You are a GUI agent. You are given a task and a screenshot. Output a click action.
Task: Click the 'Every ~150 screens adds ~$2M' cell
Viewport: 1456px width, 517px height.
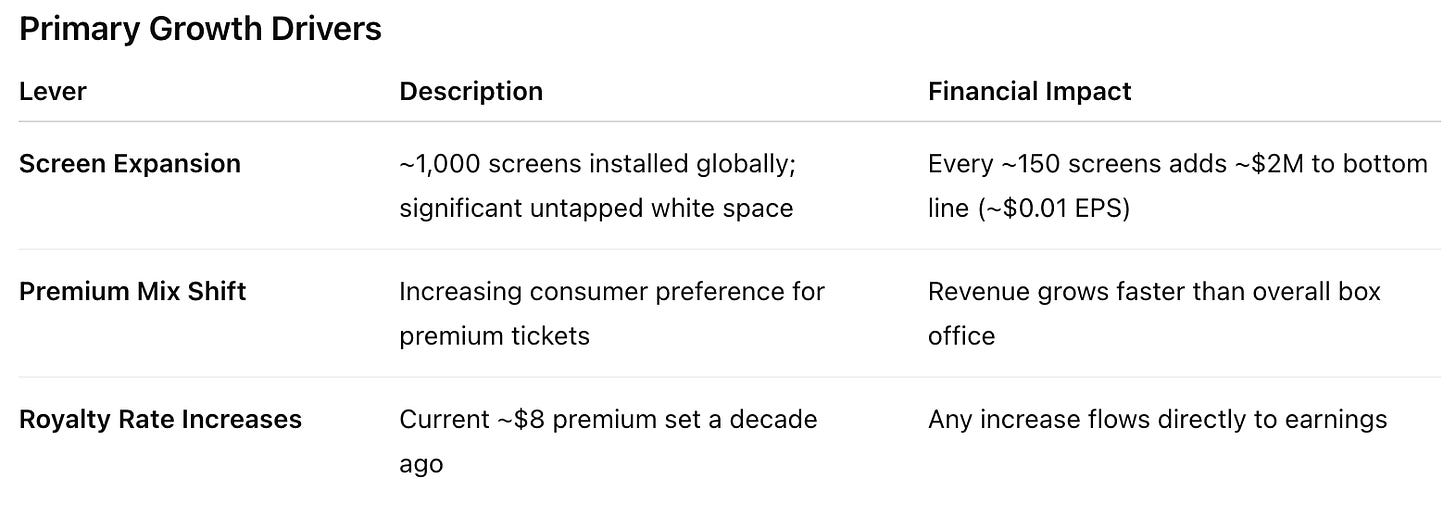(1178, 186)
